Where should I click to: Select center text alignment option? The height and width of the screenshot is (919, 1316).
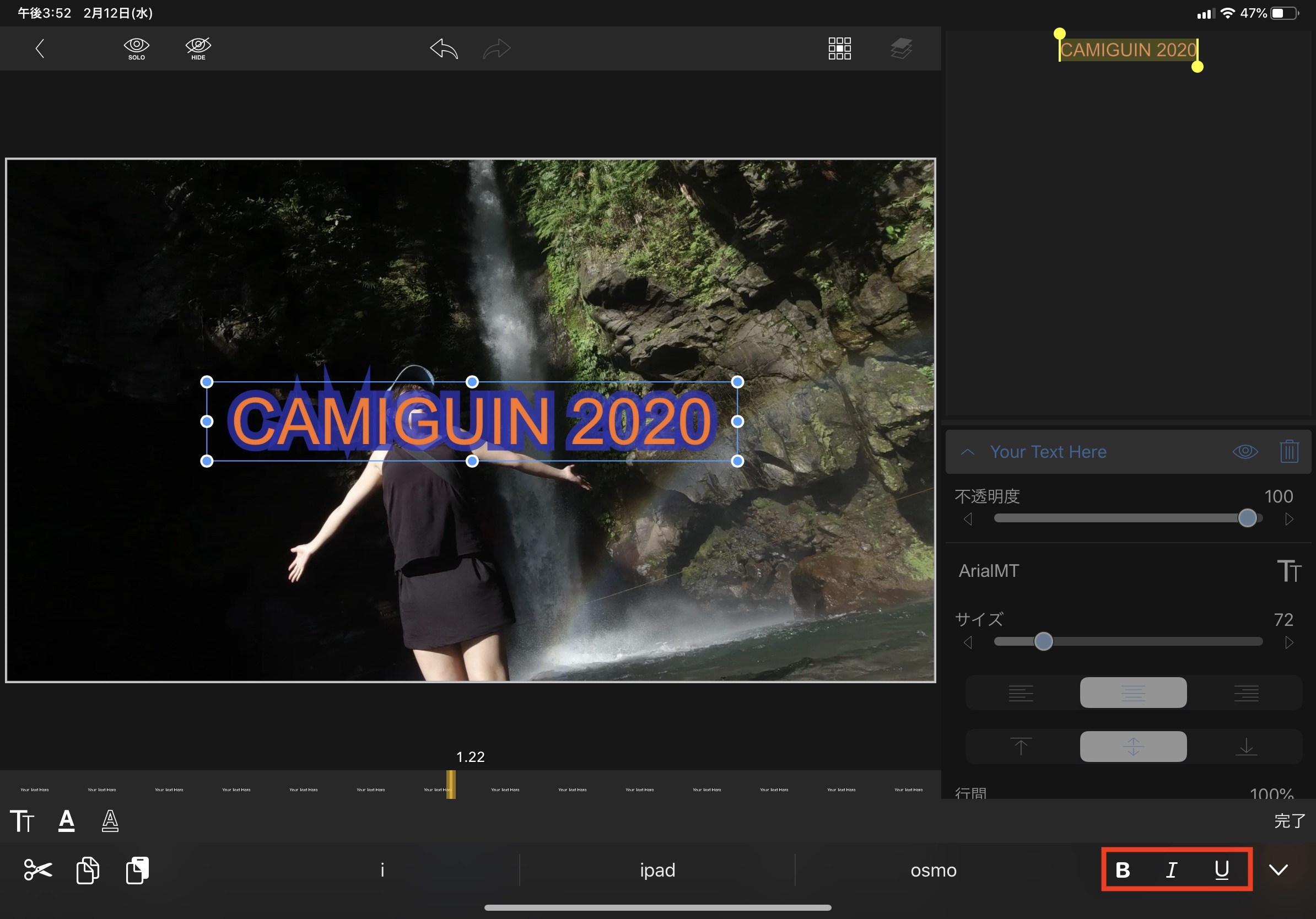pyautogui.click(x=1133, y=693)
